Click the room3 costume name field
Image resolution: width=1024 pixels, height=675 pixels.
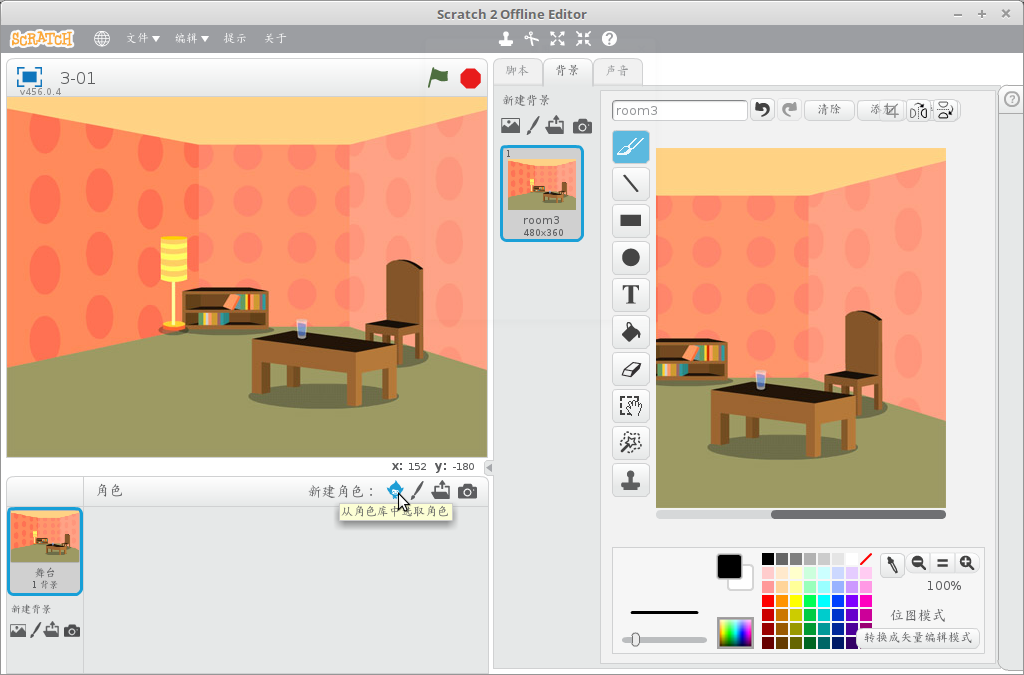pyautogui.click(x=679, y=110)
